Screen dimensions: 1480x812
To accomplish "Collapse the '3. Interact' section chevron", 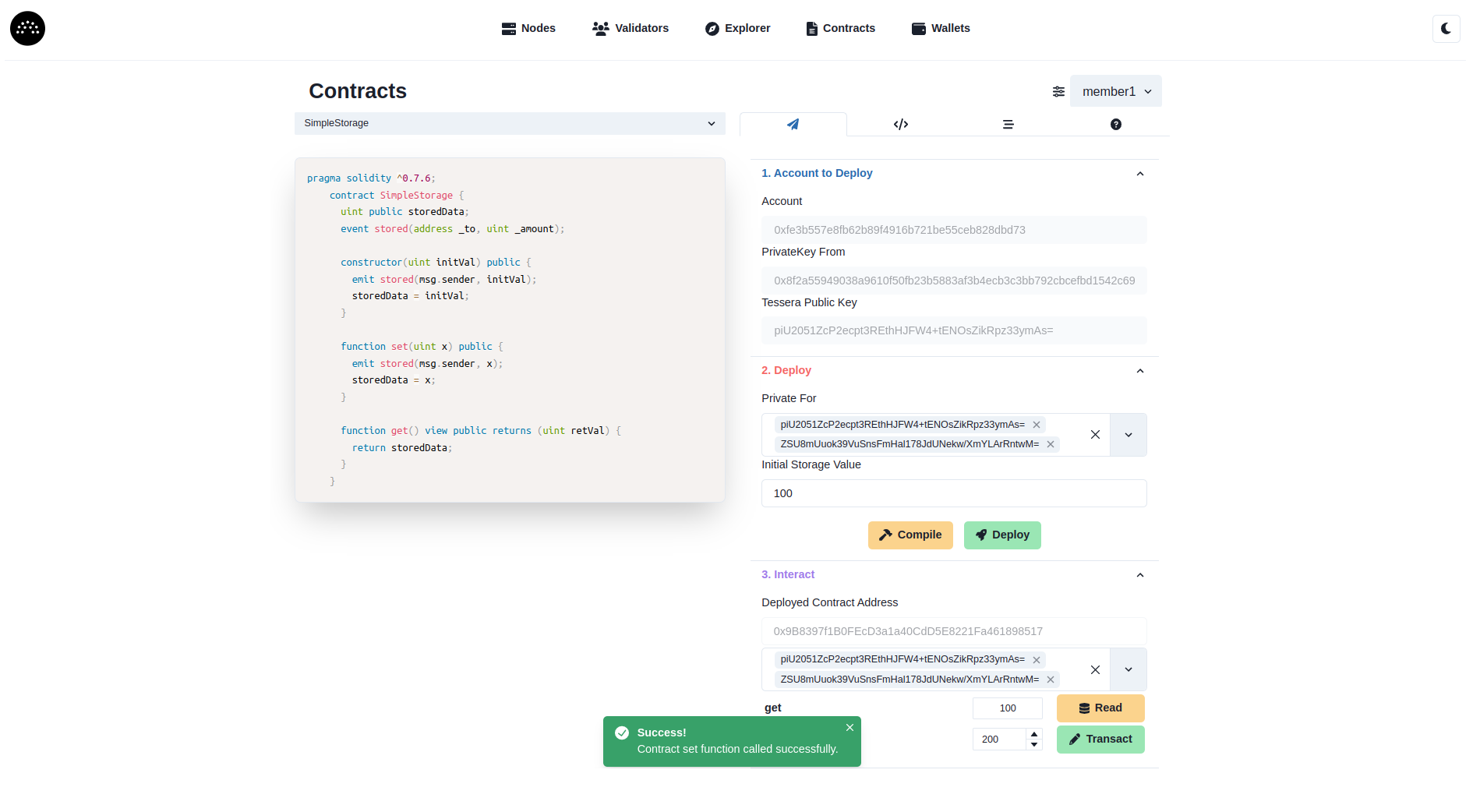I will point(1140,574).
